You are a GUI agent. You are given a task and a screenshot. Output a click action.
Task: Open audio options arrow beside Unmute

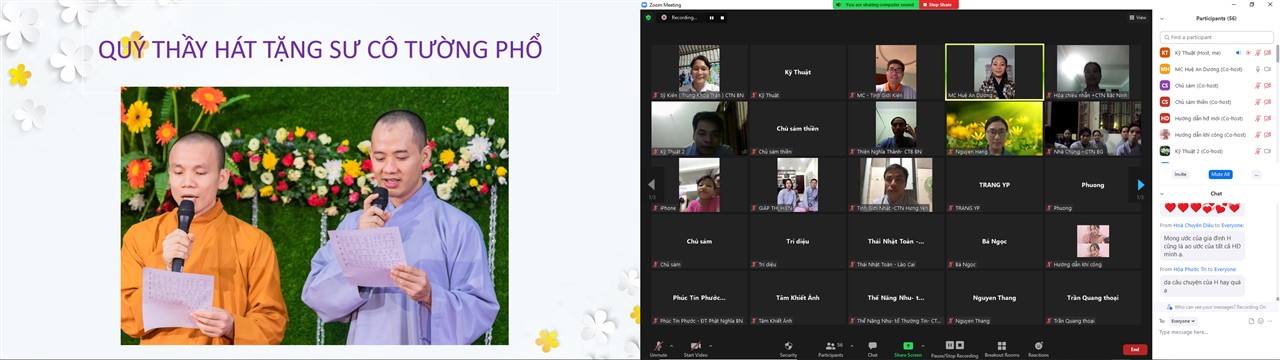672,345
